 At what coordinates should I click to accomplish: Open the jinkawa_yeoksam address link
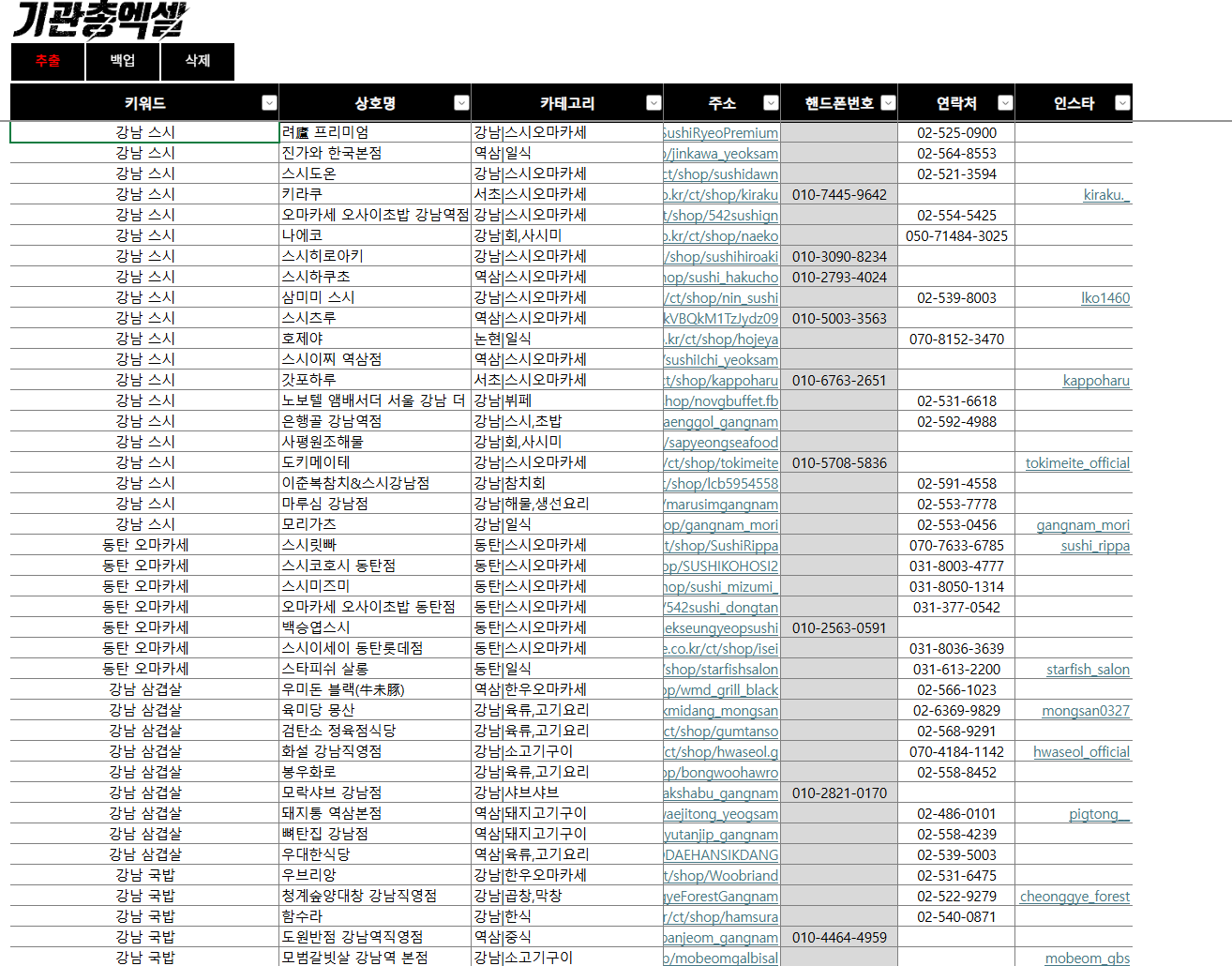(x=721, y=154)
